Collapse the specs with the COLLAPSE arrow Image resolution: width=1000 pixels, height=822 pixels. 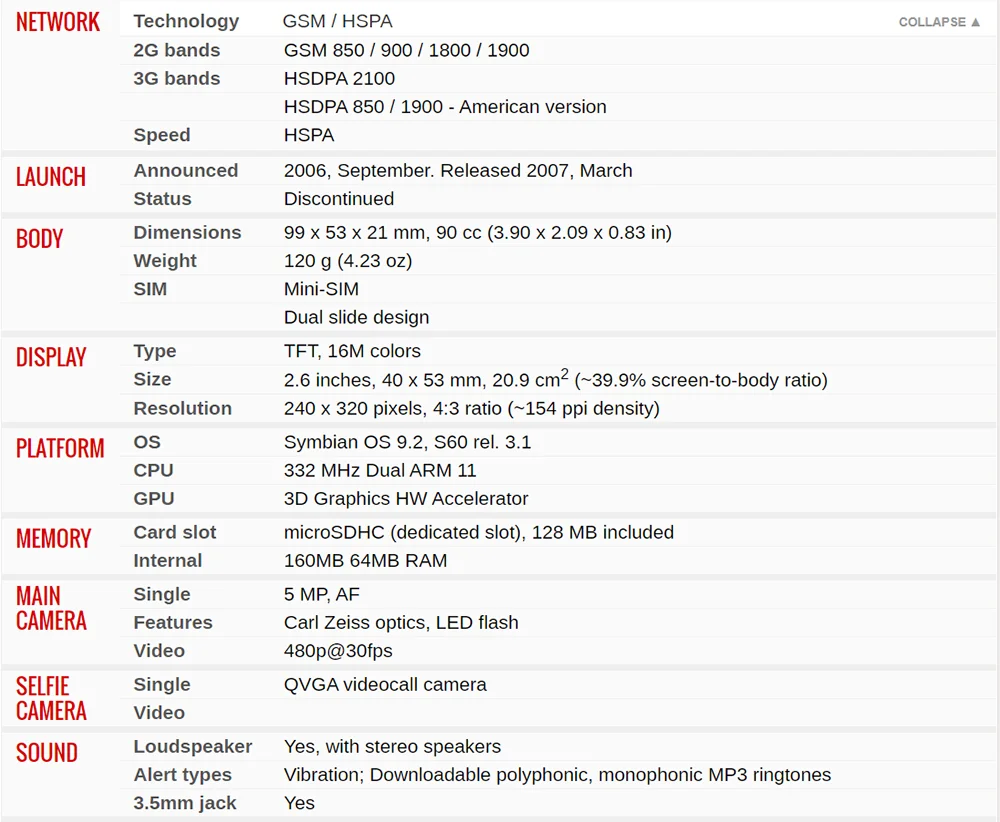tap(939, 22)
